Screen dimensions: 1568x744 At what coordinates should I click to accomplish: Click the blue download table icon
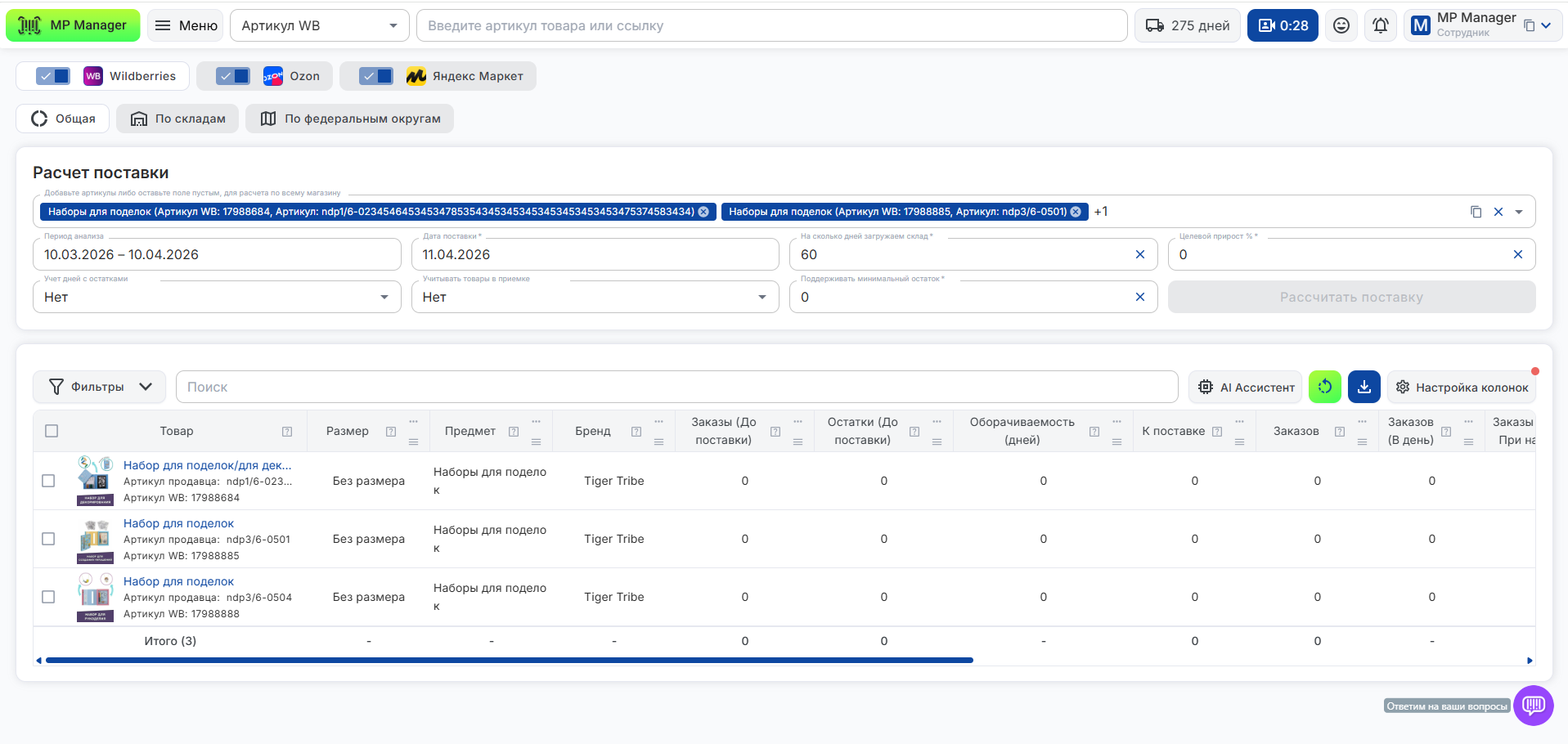[x=1364, y=387]
